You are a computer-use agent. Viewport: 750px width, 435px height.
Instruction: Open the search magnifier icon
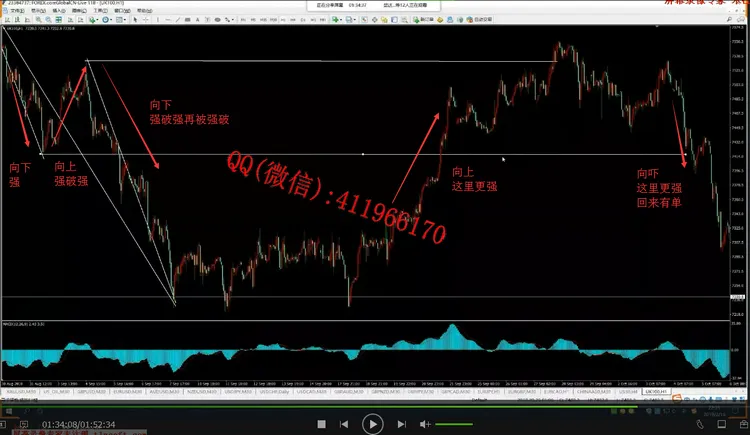pyautogui.click(x=729, y=20)
